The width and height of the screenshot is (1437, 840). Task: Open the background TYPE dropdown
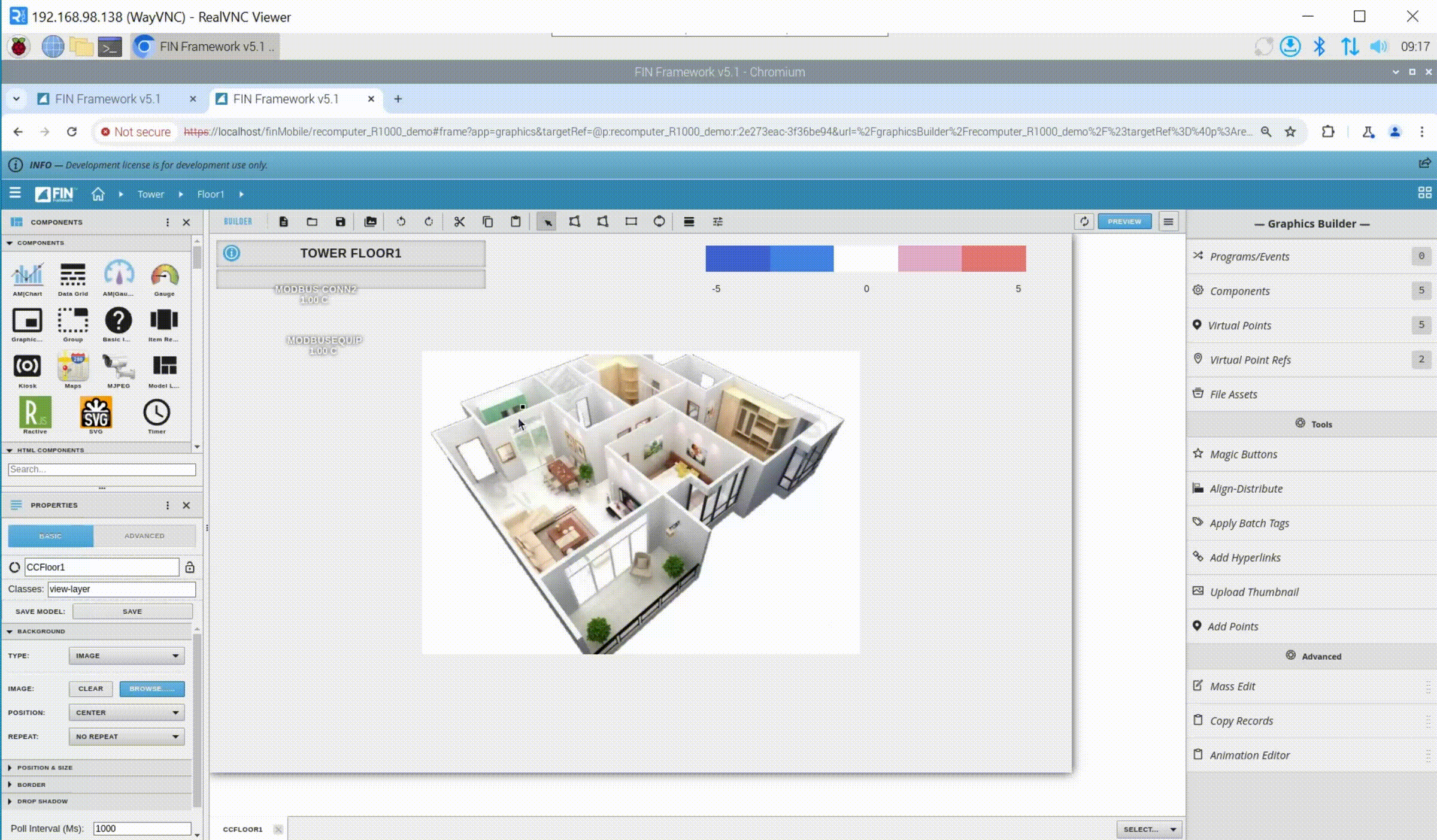(x=126, y=656)
